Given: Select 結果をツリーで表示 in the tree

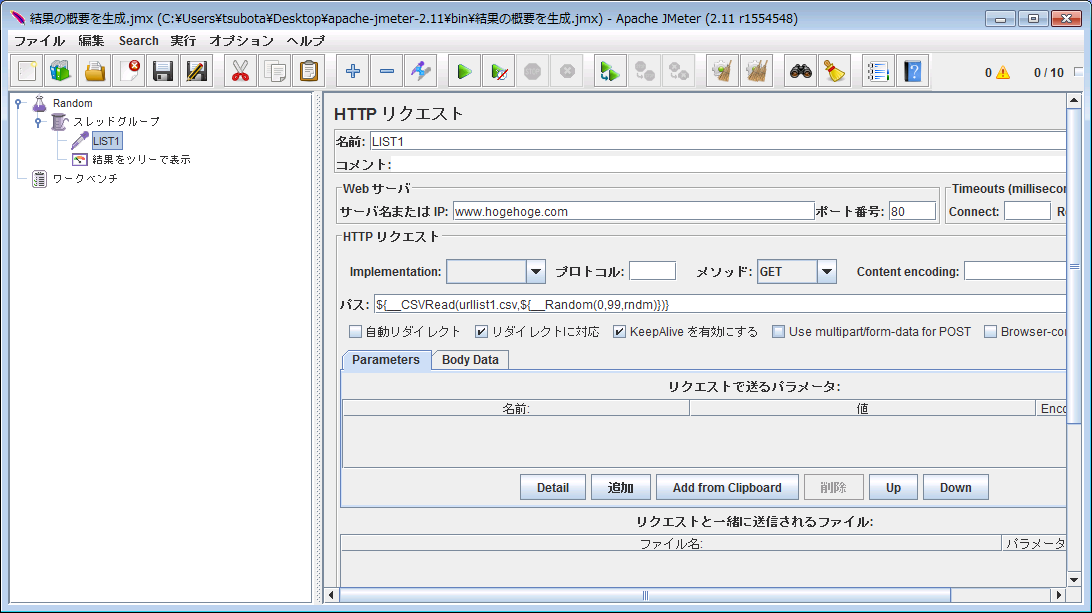Looking at the screenshot, I should (141, 160).
